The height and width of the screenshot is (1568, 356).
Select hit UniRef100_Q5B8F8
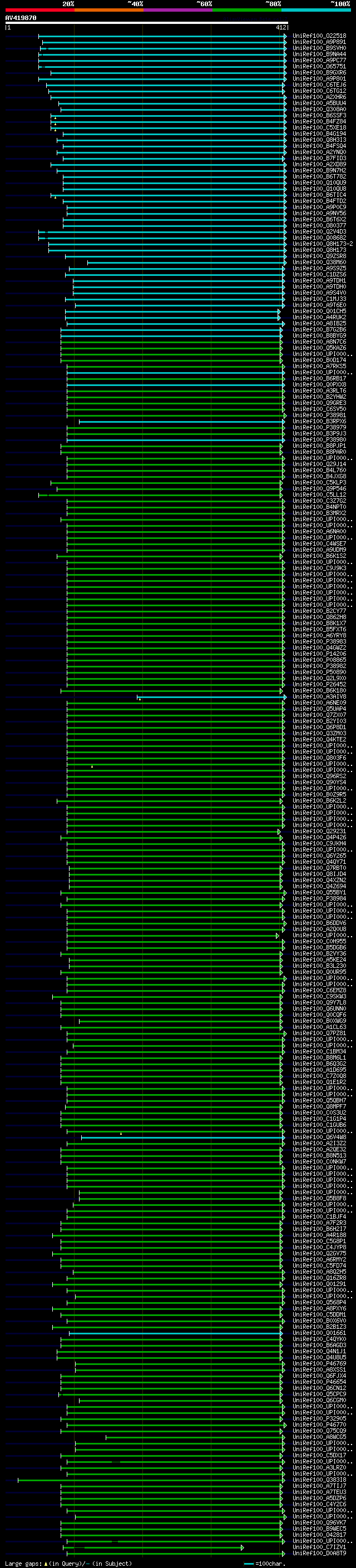pos(319,1198)
